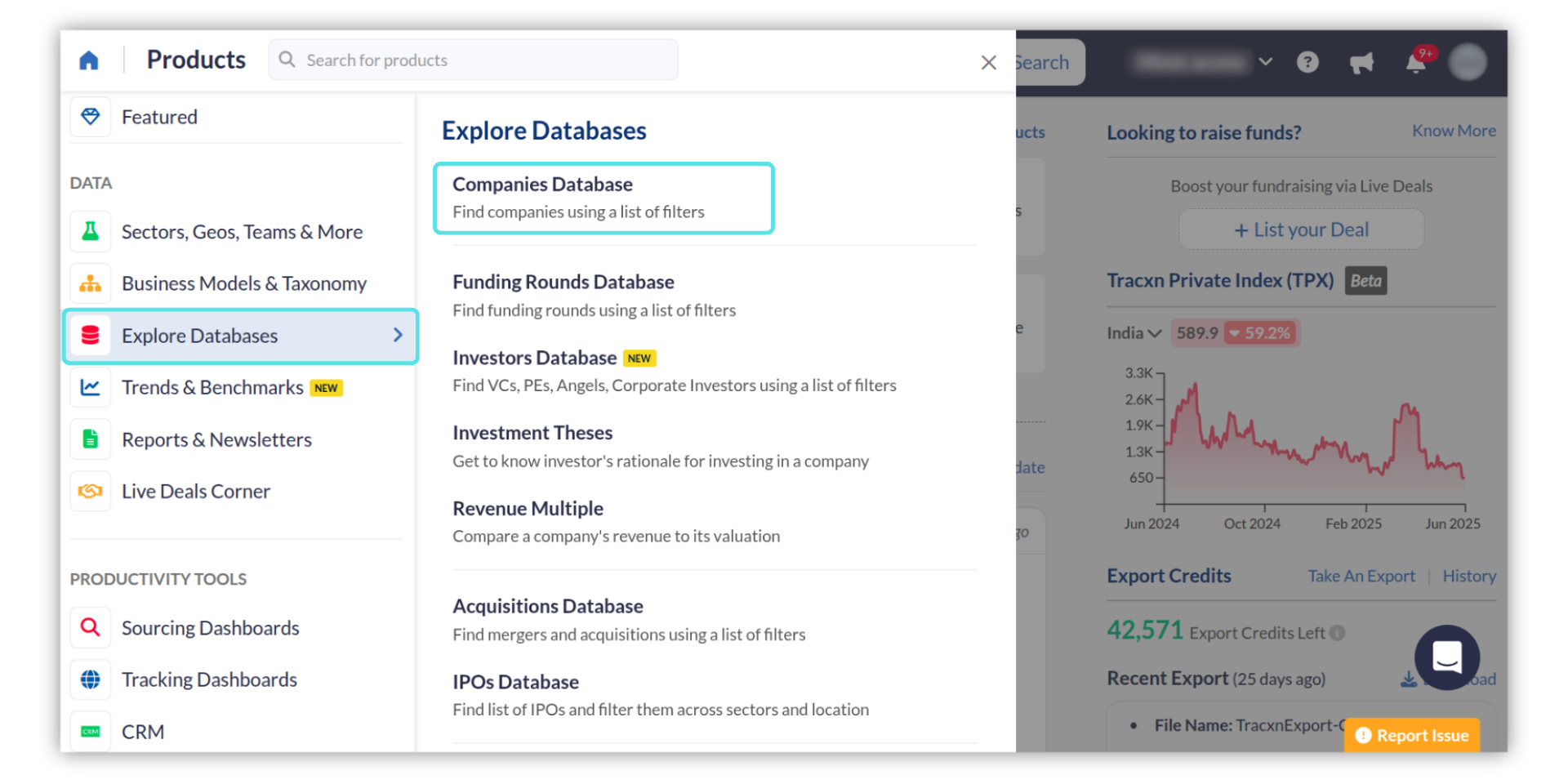Close the Products panel

(988, 62)
